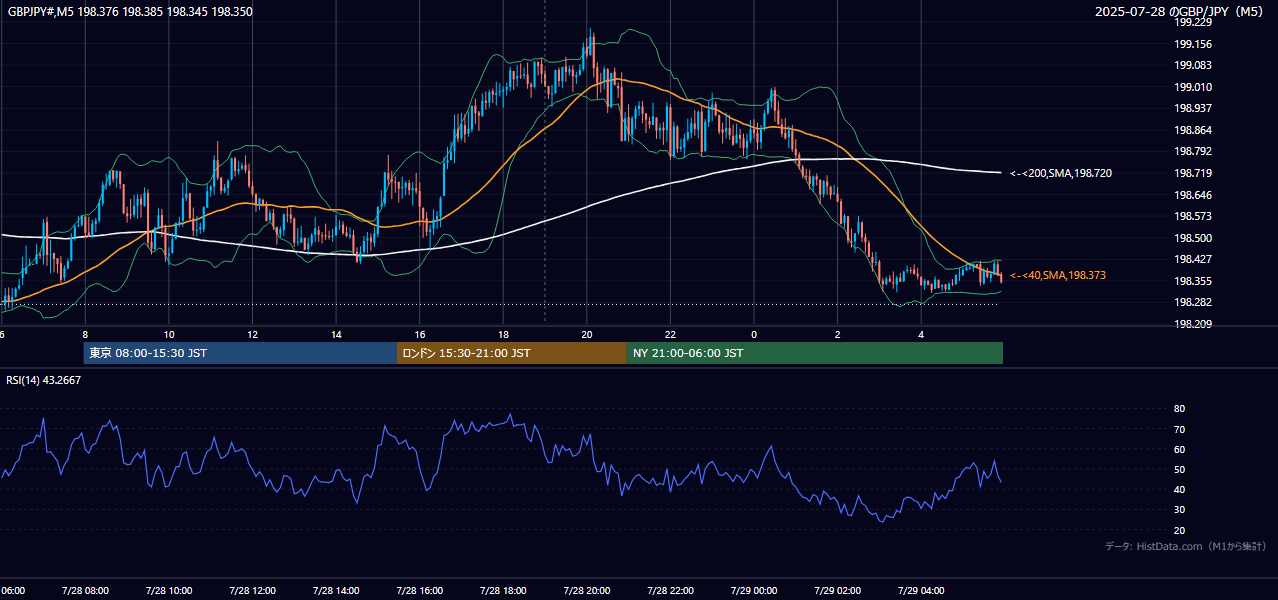This screenshot has height=600, width=1278.
Task: Click RSI scale level 60
Action: 1180,449
